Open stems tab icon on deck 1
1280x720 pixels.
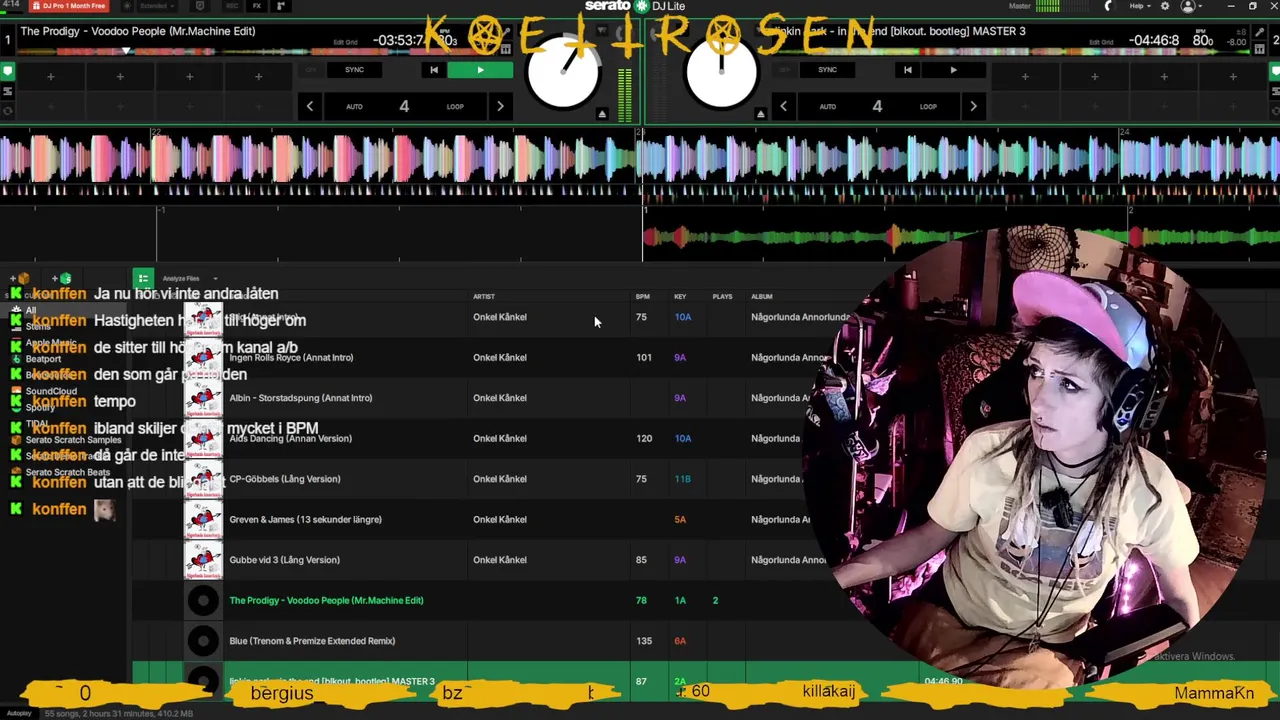point(8,90)
